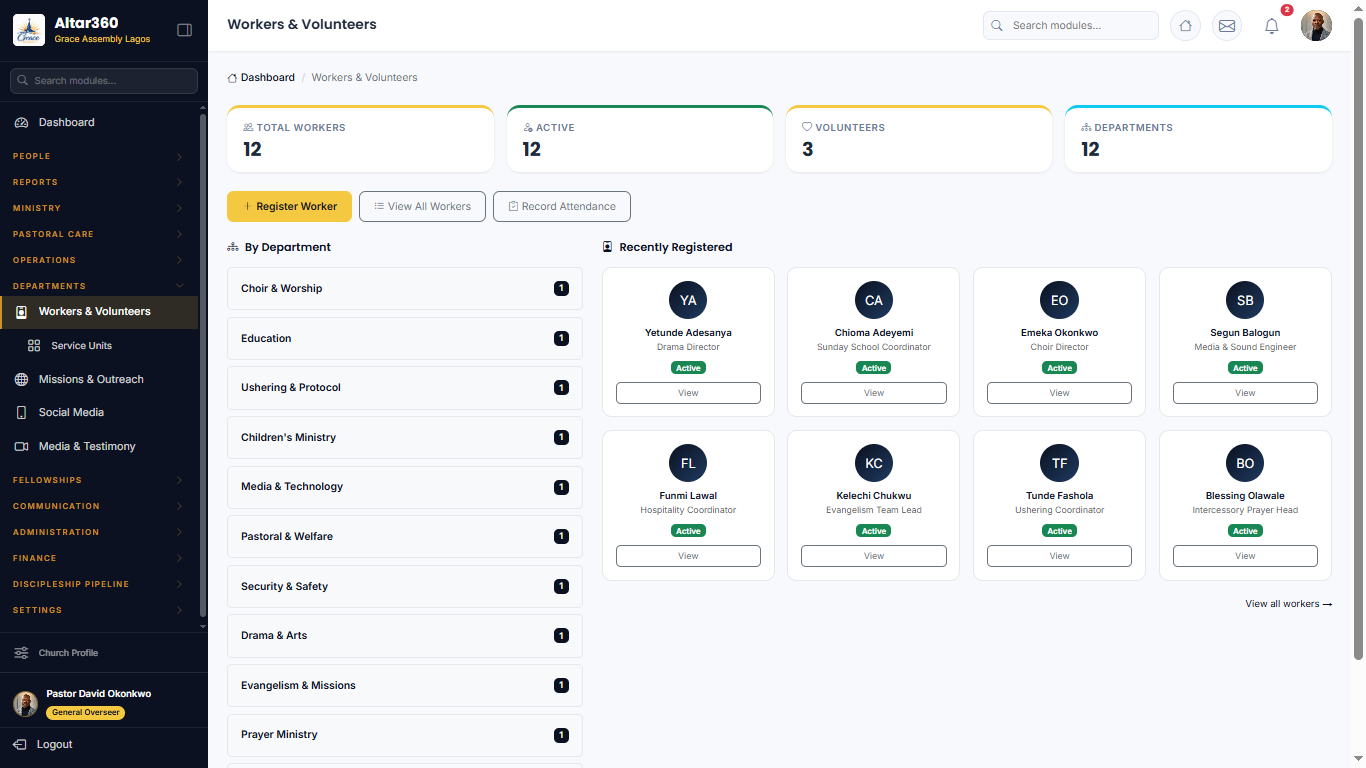
Task: Click the Social Media phone icon
Action: pos(21,413)
